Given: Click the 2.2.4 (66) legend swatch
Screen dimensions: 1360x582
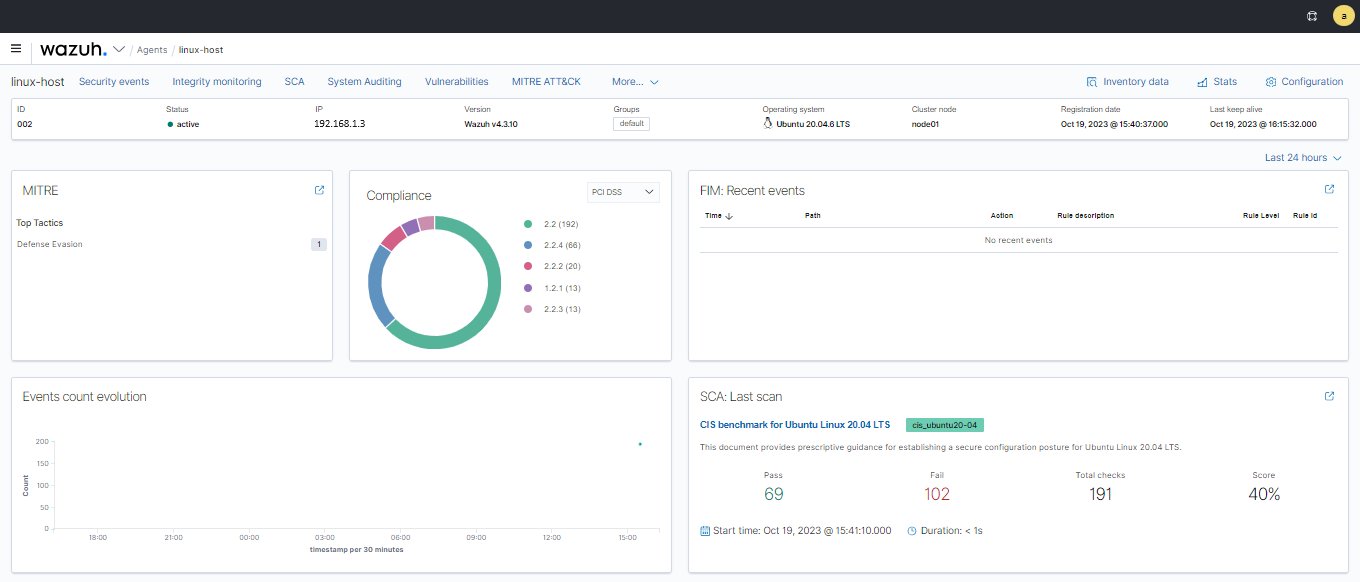Looking at the screenshot, I should [x=528, y=245].
